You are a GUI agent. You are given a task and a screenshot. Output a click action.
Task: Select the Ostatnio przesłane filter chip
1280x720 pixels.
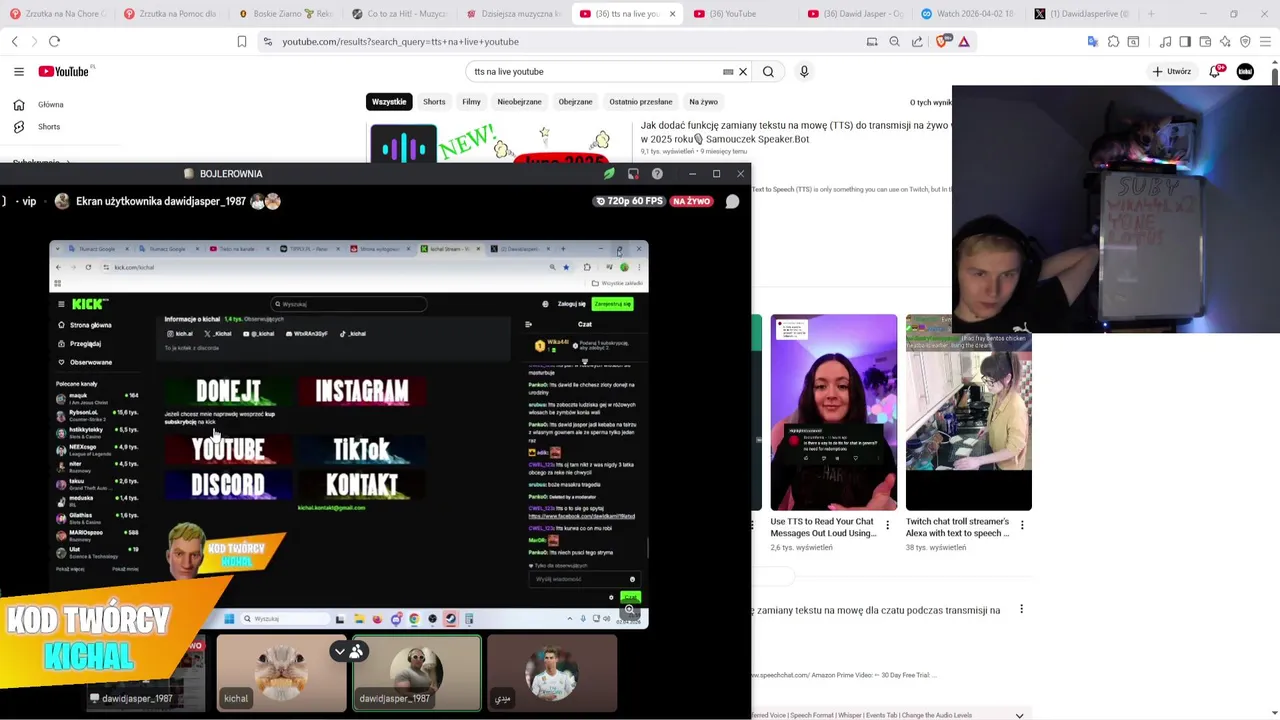(x=641, y=102)
